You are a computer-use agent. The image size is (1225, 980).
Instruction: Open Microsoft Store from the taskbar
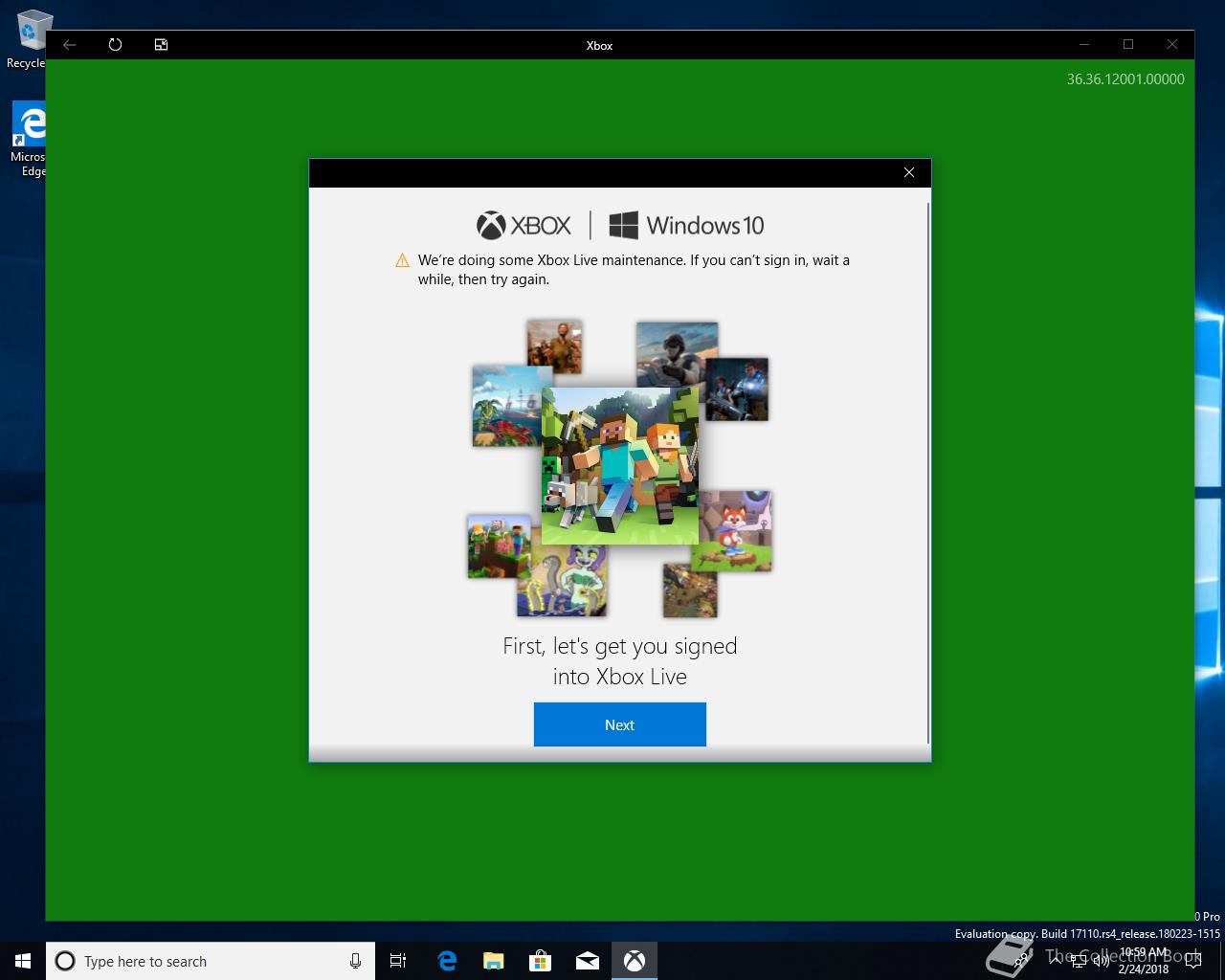coord(541,961)
